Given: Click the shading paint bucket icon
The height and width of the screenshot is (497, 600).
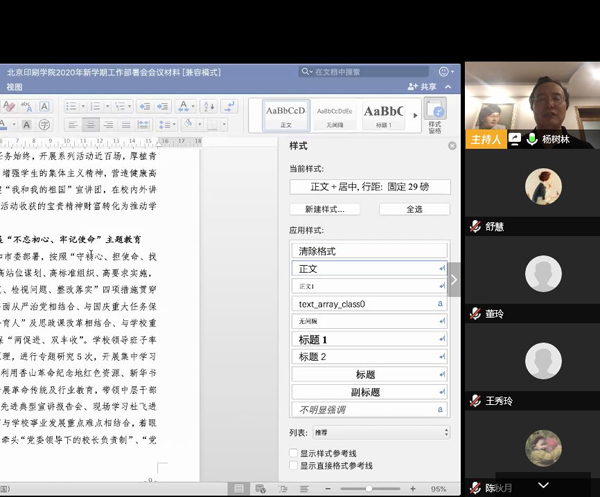Looking at the screenshot, I should [x=188, y=124].
